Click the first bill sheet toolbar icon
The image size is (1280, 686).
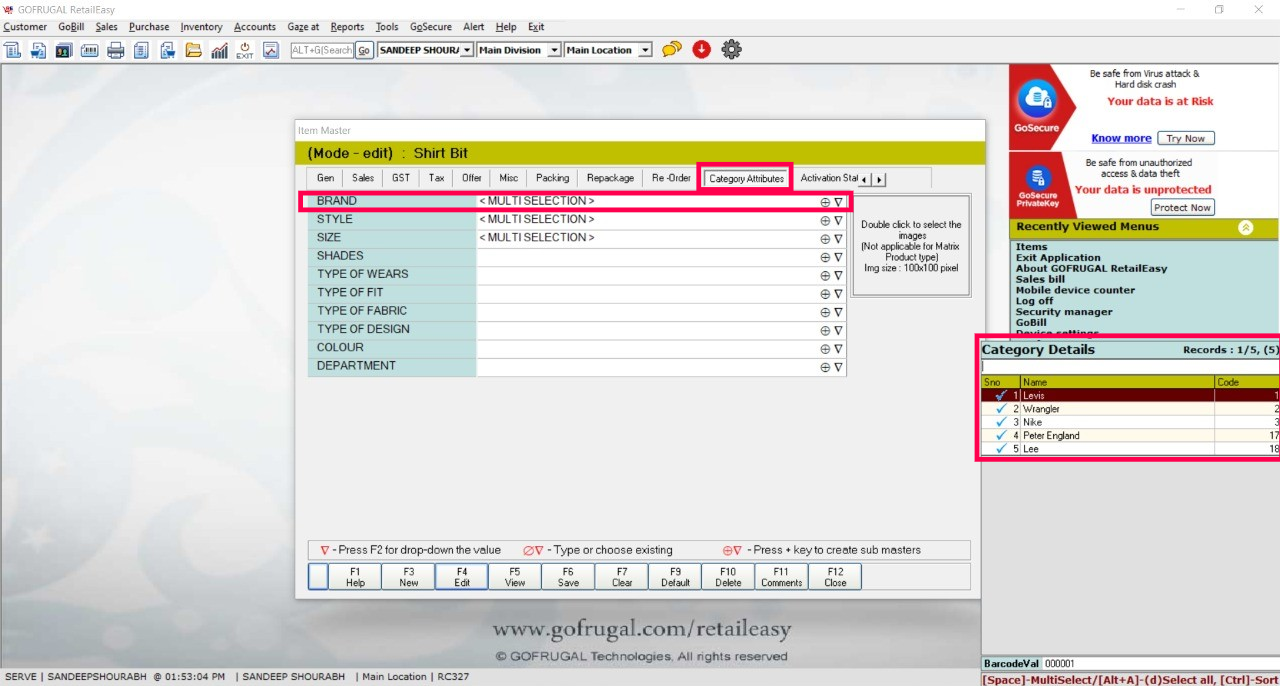[11, 50]
